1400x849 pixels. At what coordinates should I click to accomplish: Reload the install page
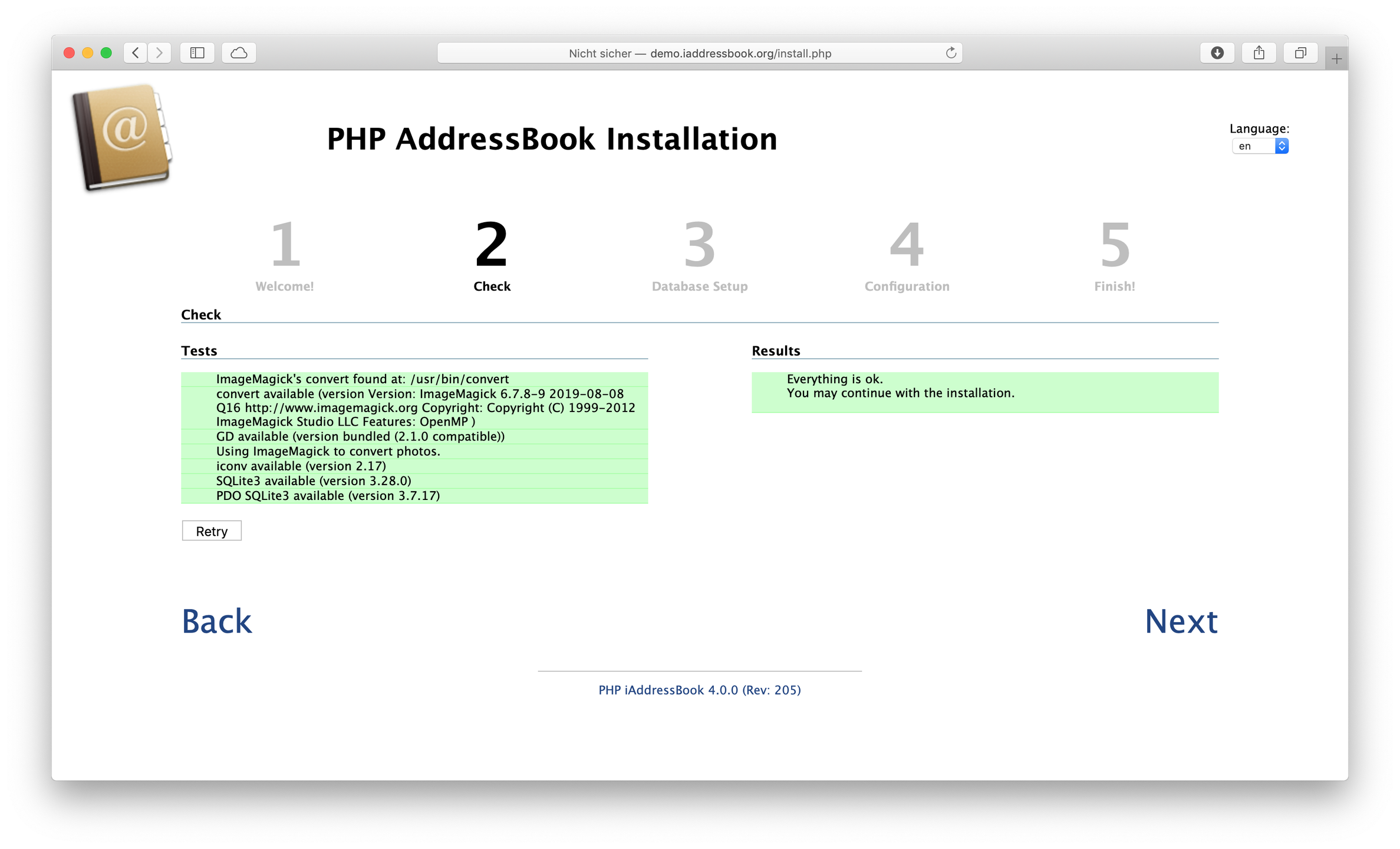(x=950, y=53)
